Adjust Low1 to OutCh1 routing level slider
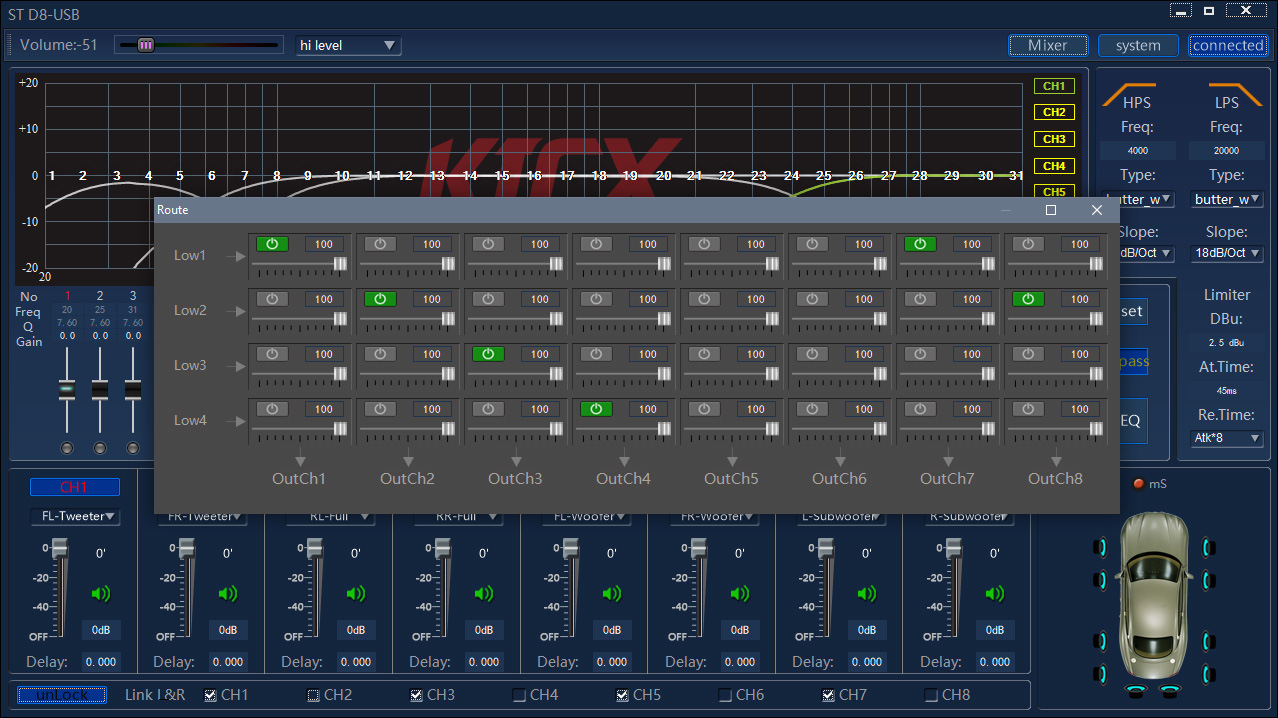This screenshot has width=1278, height=718. click(300, 263)
